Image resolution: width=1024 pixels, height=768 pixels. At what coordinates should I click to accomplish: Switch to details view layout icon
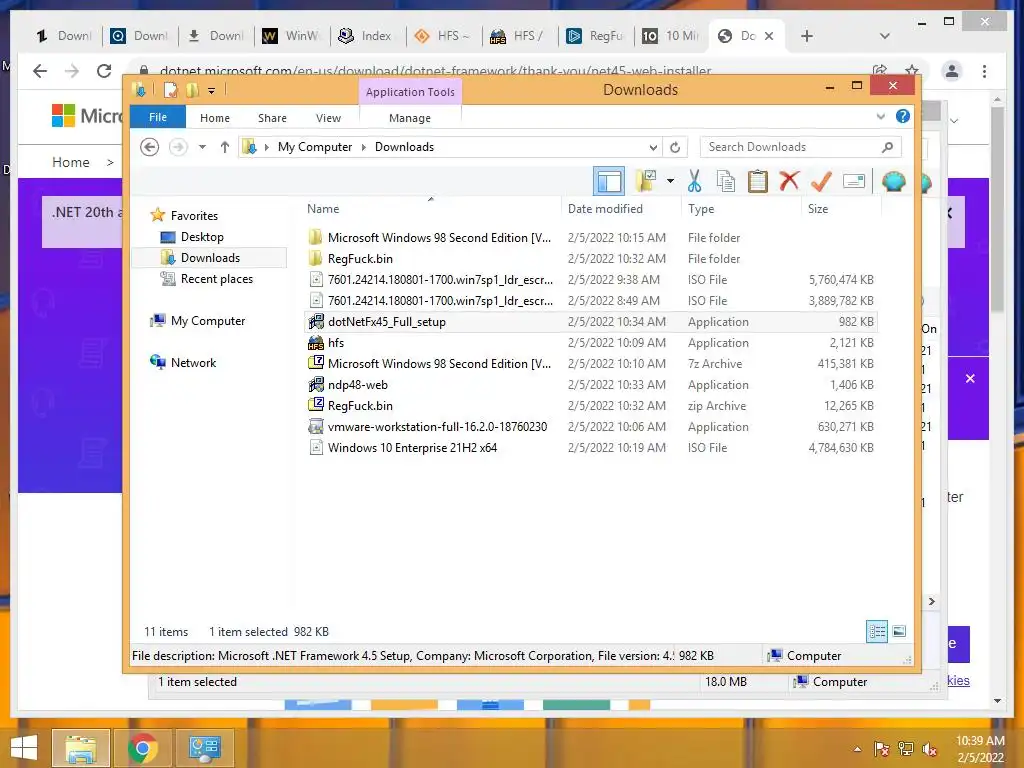click(876, 631)
